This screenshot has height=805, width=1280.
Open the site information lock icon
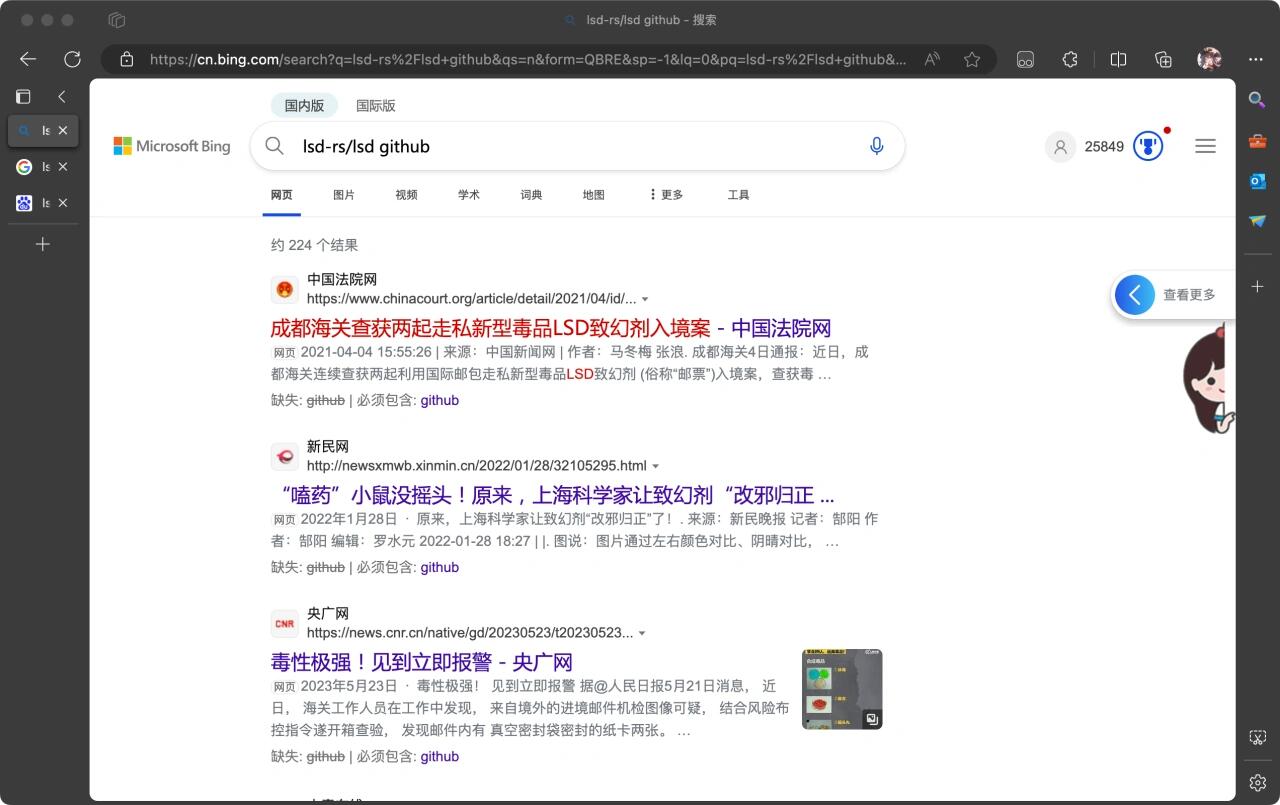126,59
